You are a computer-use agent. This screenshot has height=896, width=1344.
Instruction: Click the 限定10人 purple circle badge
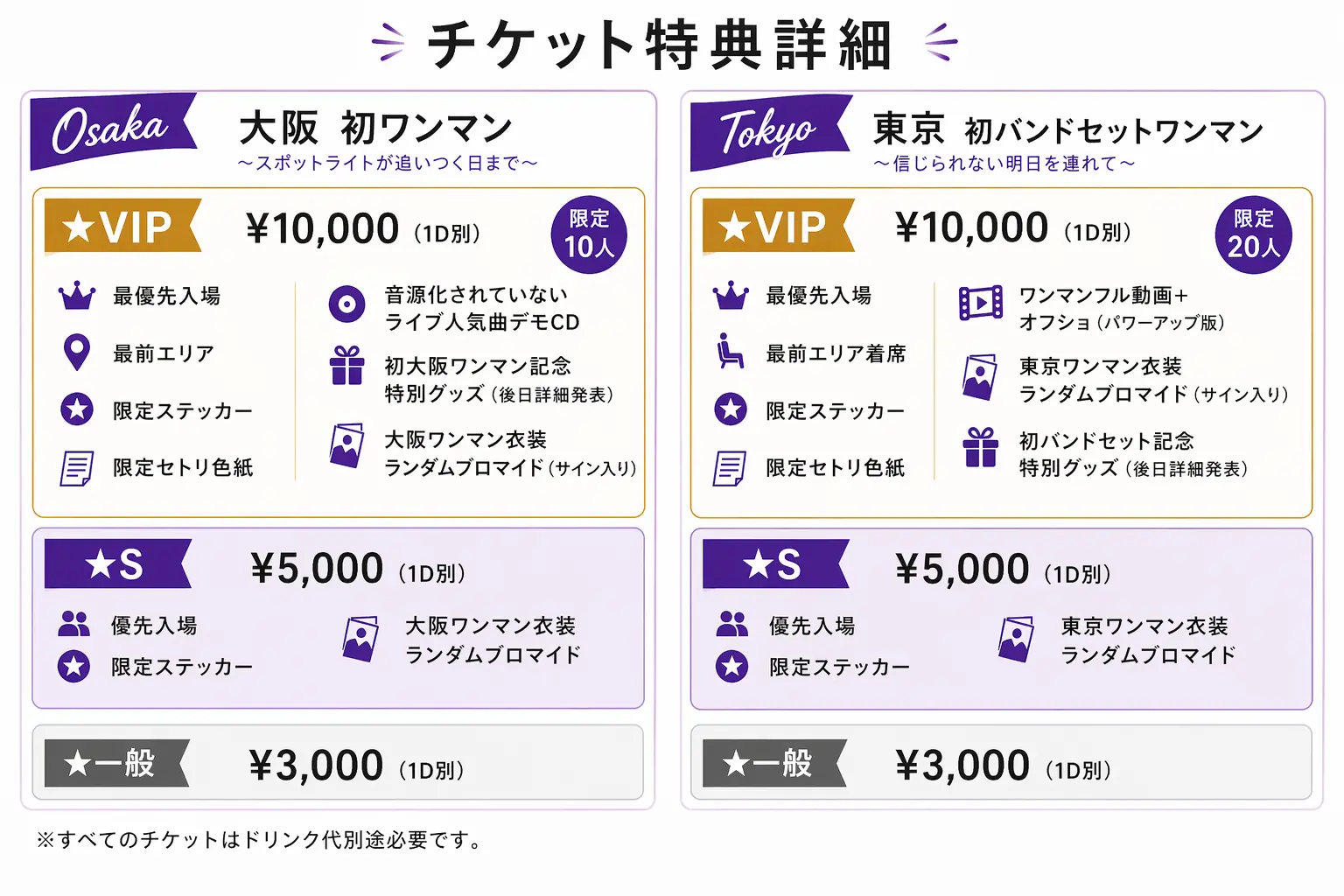[x=589, y=234]
